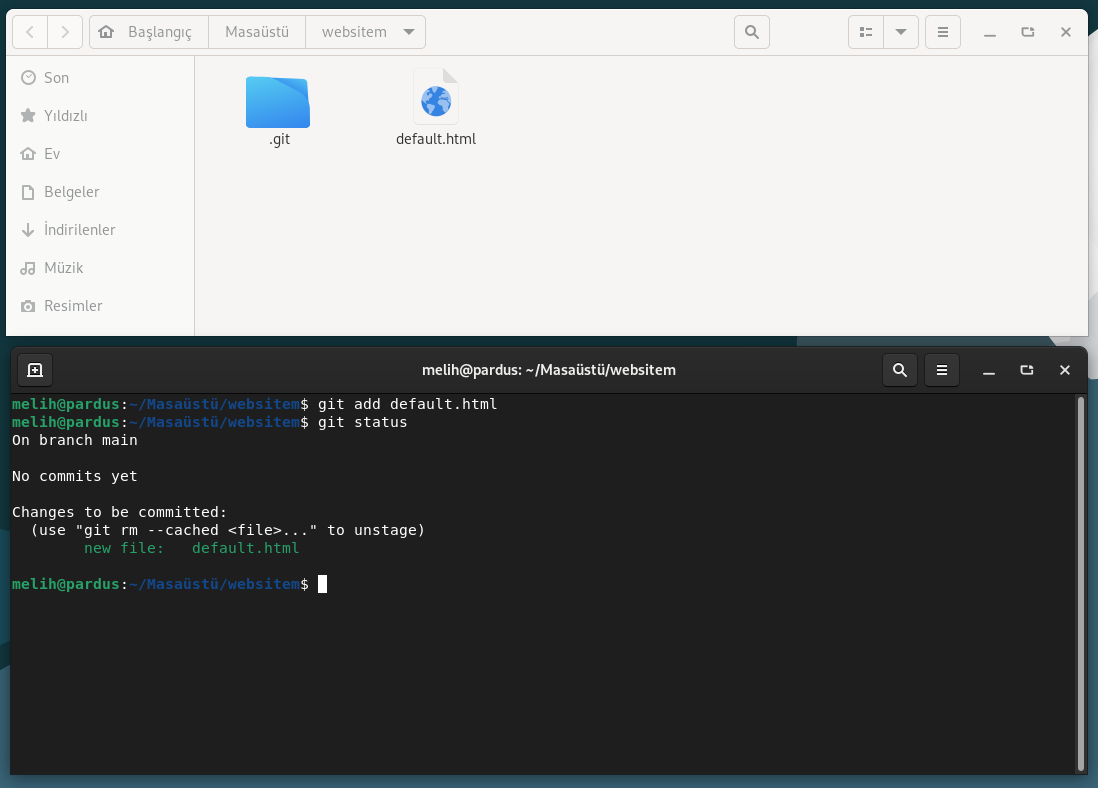Go forward in the file manager
The height and width of the screenshot is (788, 1098).
(x=65, y=32)
